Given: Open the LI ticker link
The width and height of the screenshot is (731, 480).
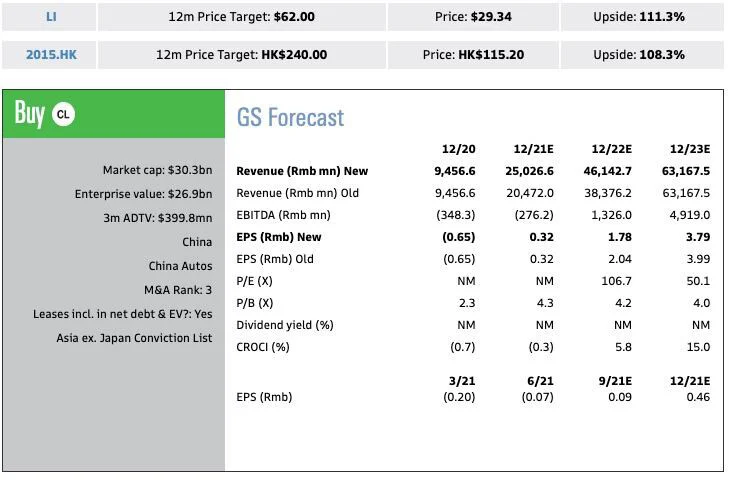Looking at the screenshot, I should click(x=51, y=17).
